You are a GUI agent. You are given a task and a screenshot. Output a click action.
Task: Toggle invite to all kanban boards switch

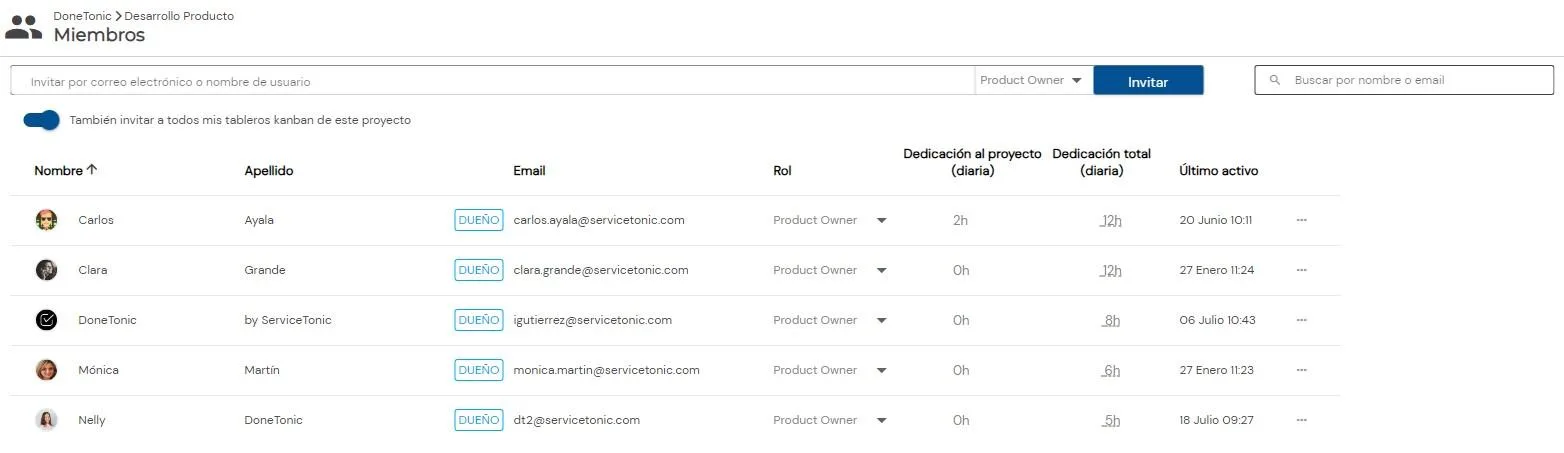click(x=42, y=120)
